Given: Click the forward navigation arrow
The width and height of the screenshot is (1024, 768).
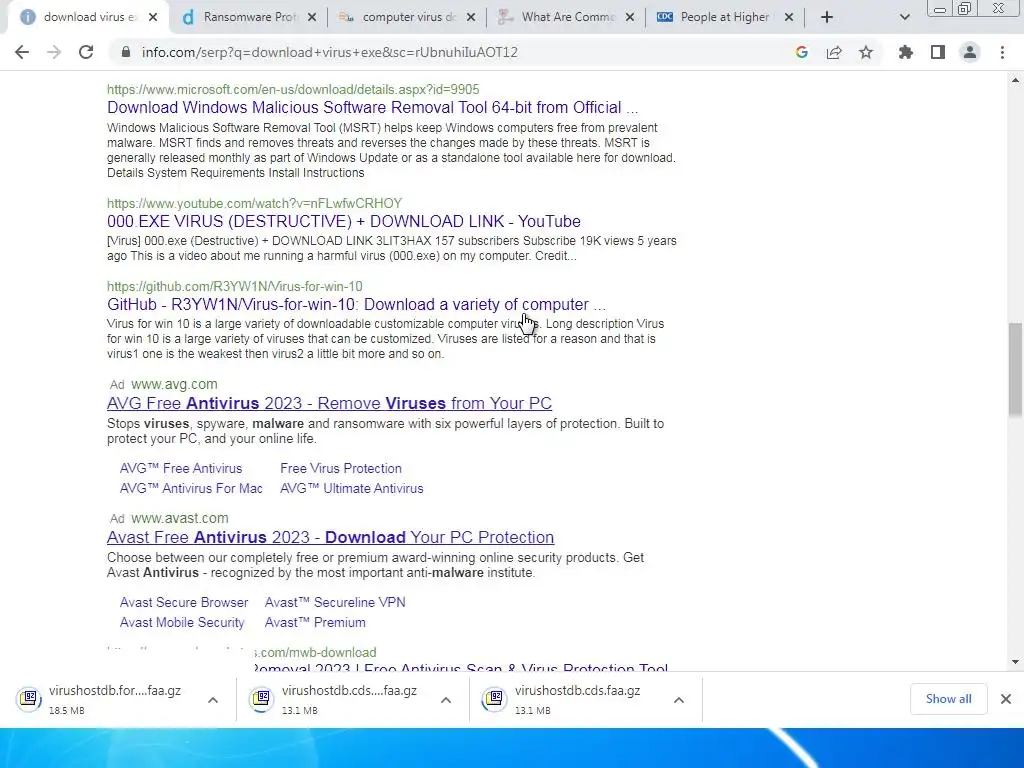Looking at the screenshot, I should click(x=54, y=52).
